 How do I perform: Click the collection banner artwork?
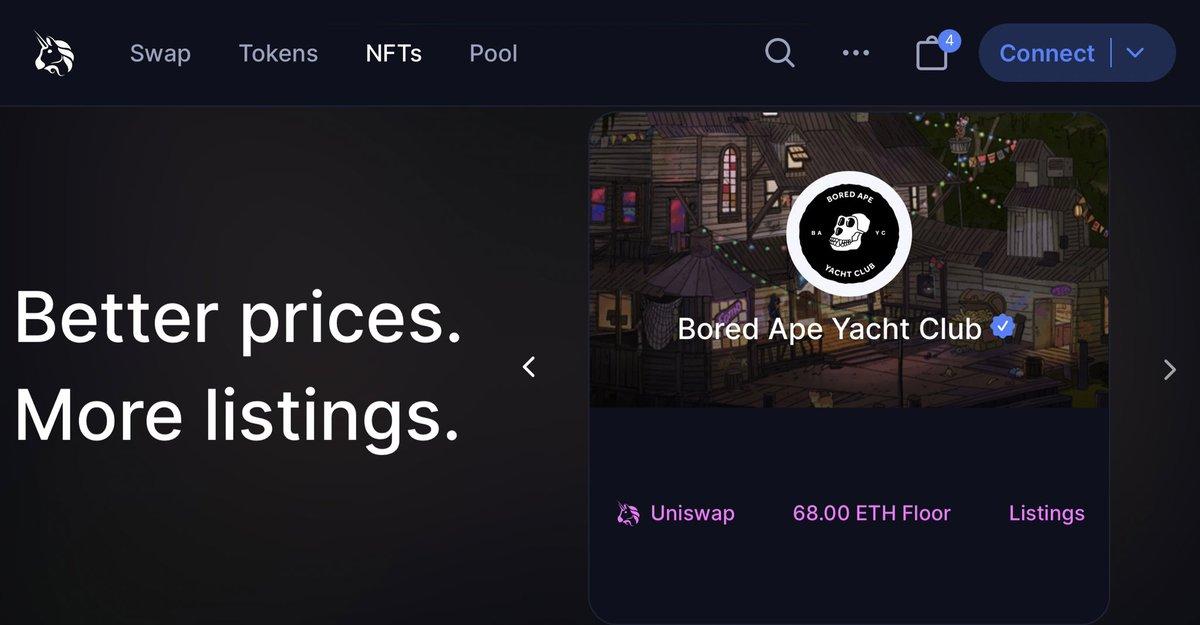coord(680,200)
